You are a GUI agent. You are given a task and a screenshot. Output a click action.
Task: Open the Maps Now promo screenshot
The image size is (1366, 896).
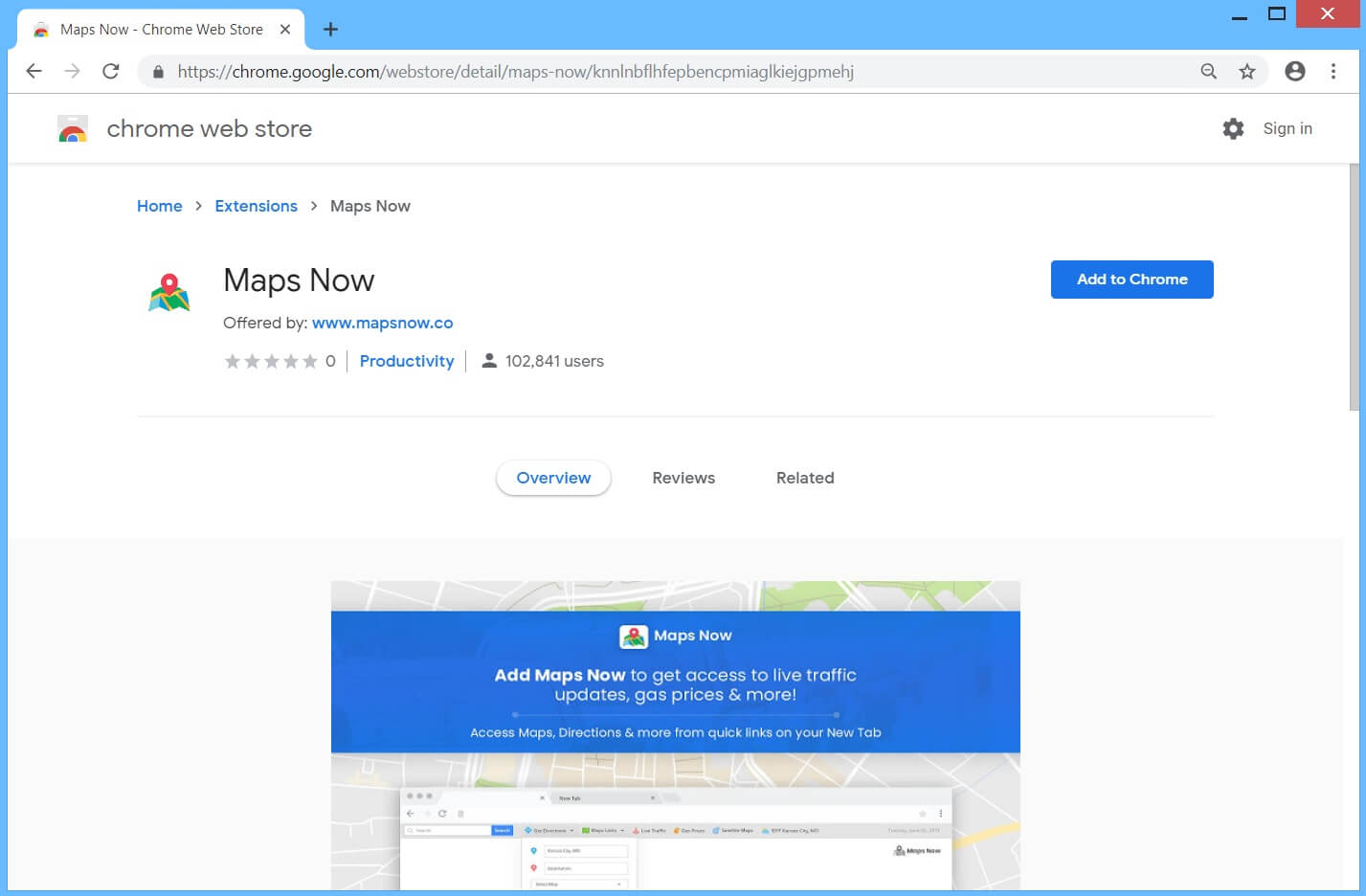676,735
